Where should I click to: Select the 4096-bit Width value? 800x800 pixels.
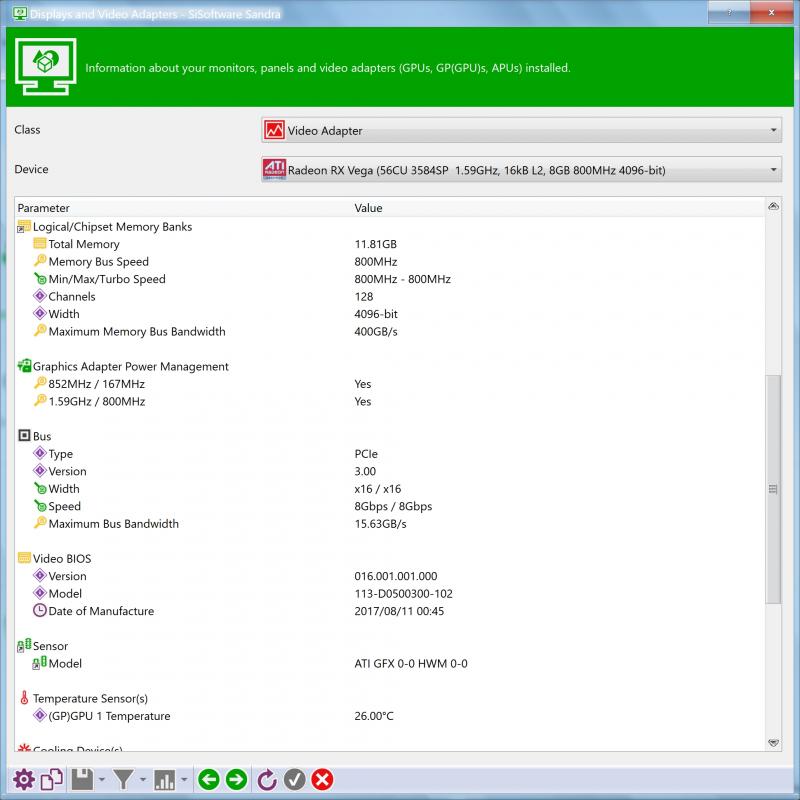376,314
